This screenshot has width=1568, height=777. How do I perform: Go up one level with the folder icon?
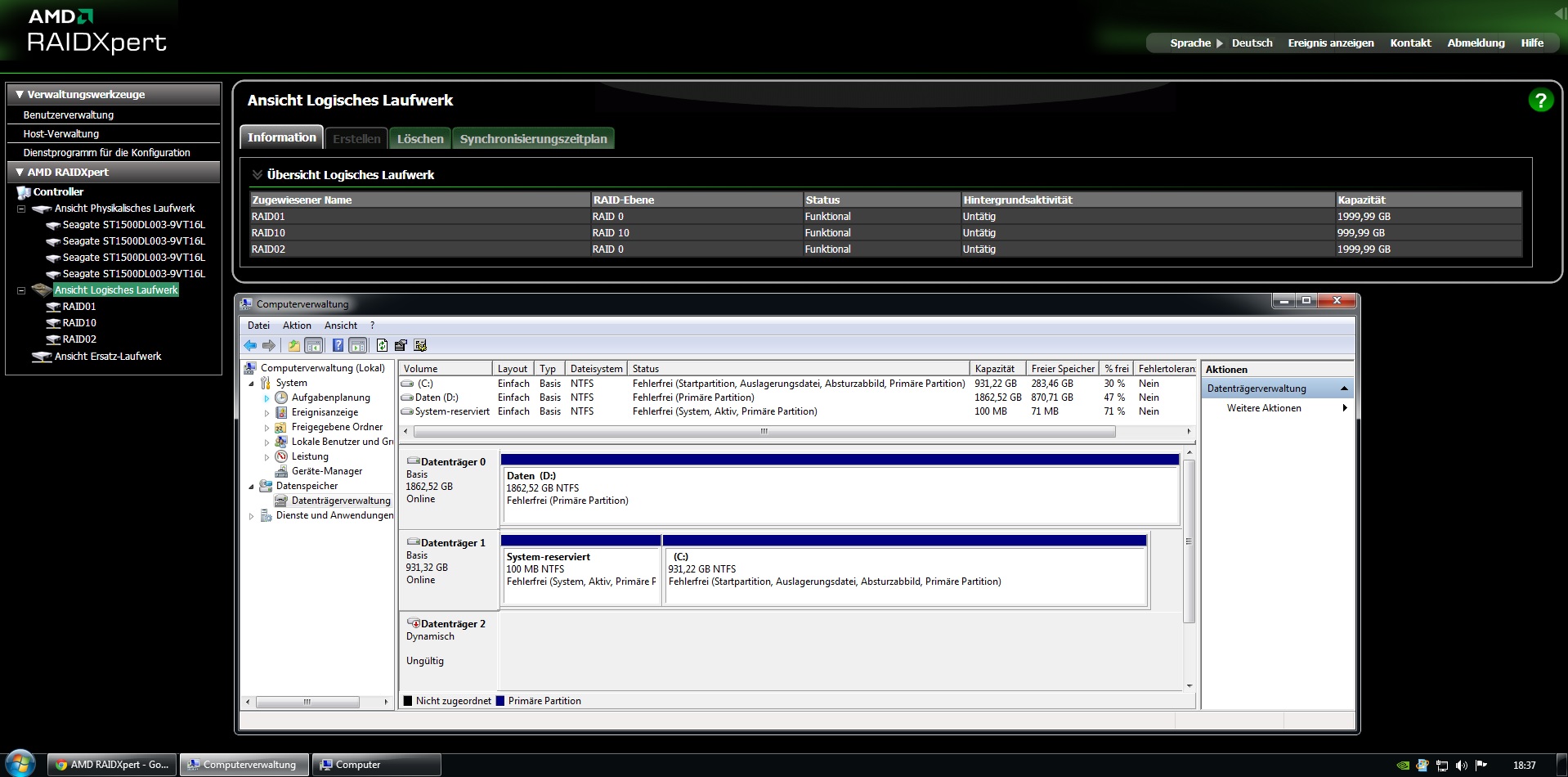293,345
